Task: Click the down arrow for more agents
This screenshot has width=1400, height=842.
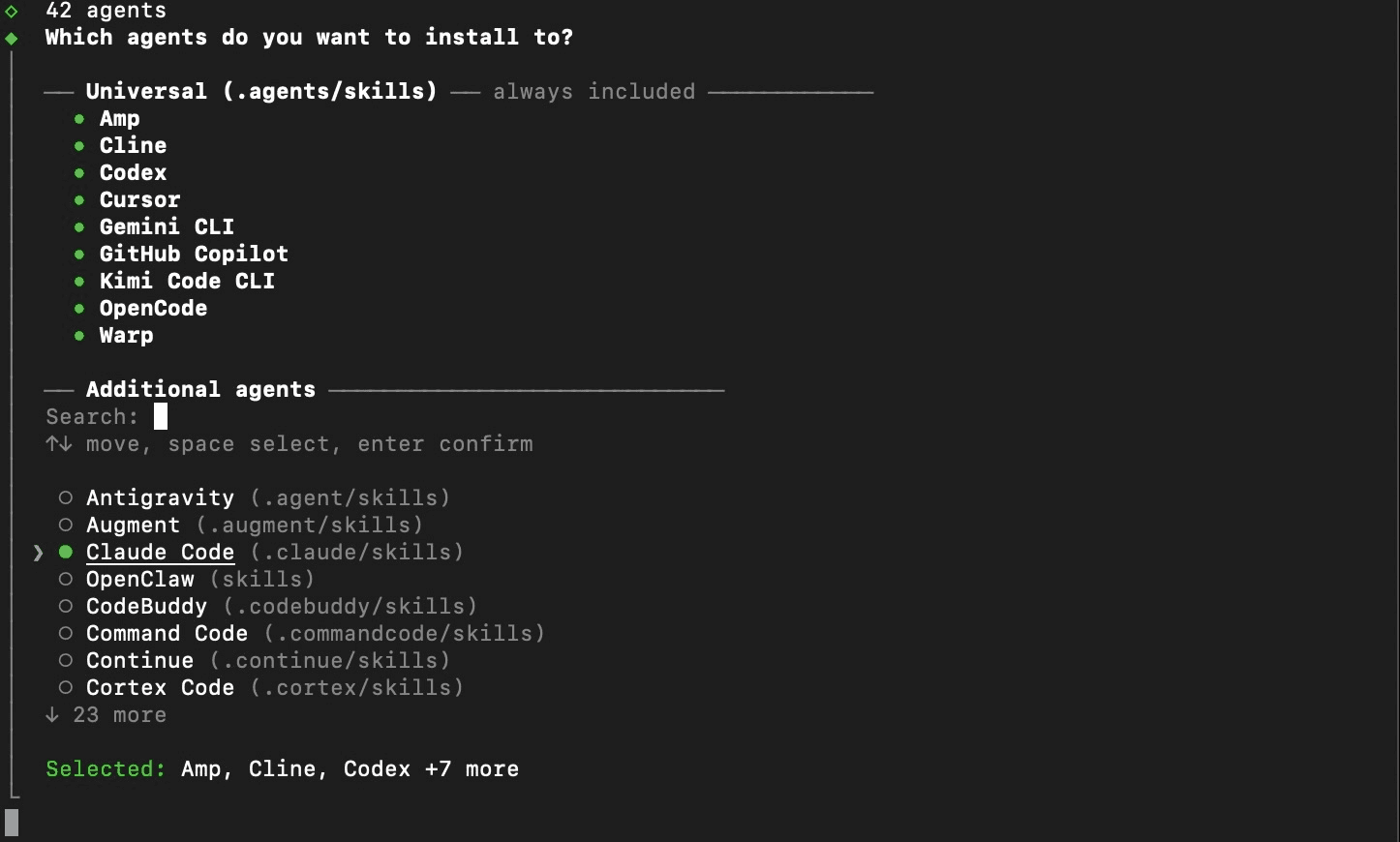Action: pos(52,715)
